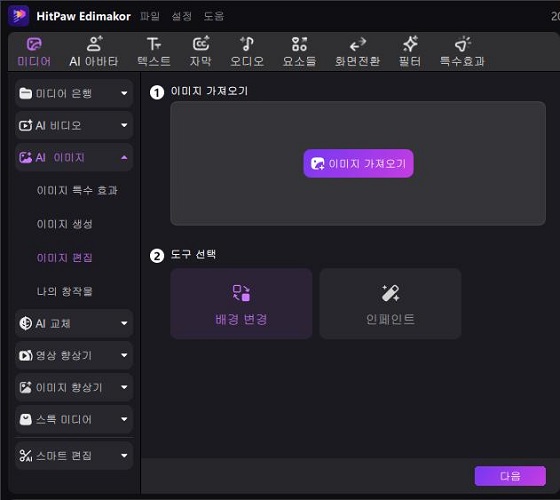Click the 인페인트 eraser wand icon
The image size is (560, 500).
click(x=390, y=293)
